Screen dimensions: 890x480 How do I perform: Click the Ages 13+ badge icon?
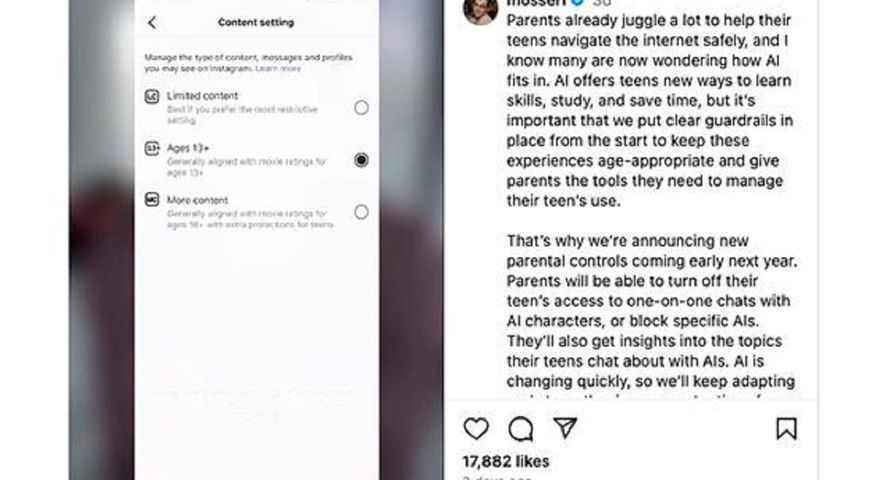coord(152,149)
